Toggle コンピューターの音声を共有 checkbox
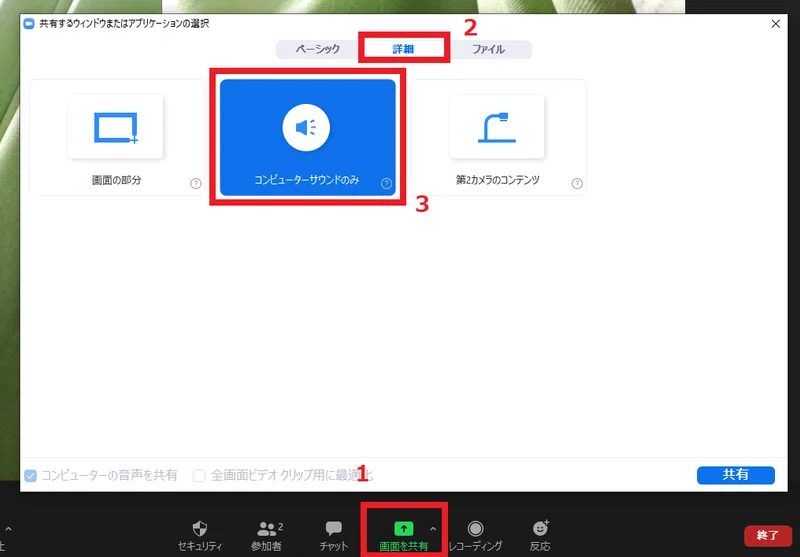The image size is (800, 557). [x=31, y=476]
